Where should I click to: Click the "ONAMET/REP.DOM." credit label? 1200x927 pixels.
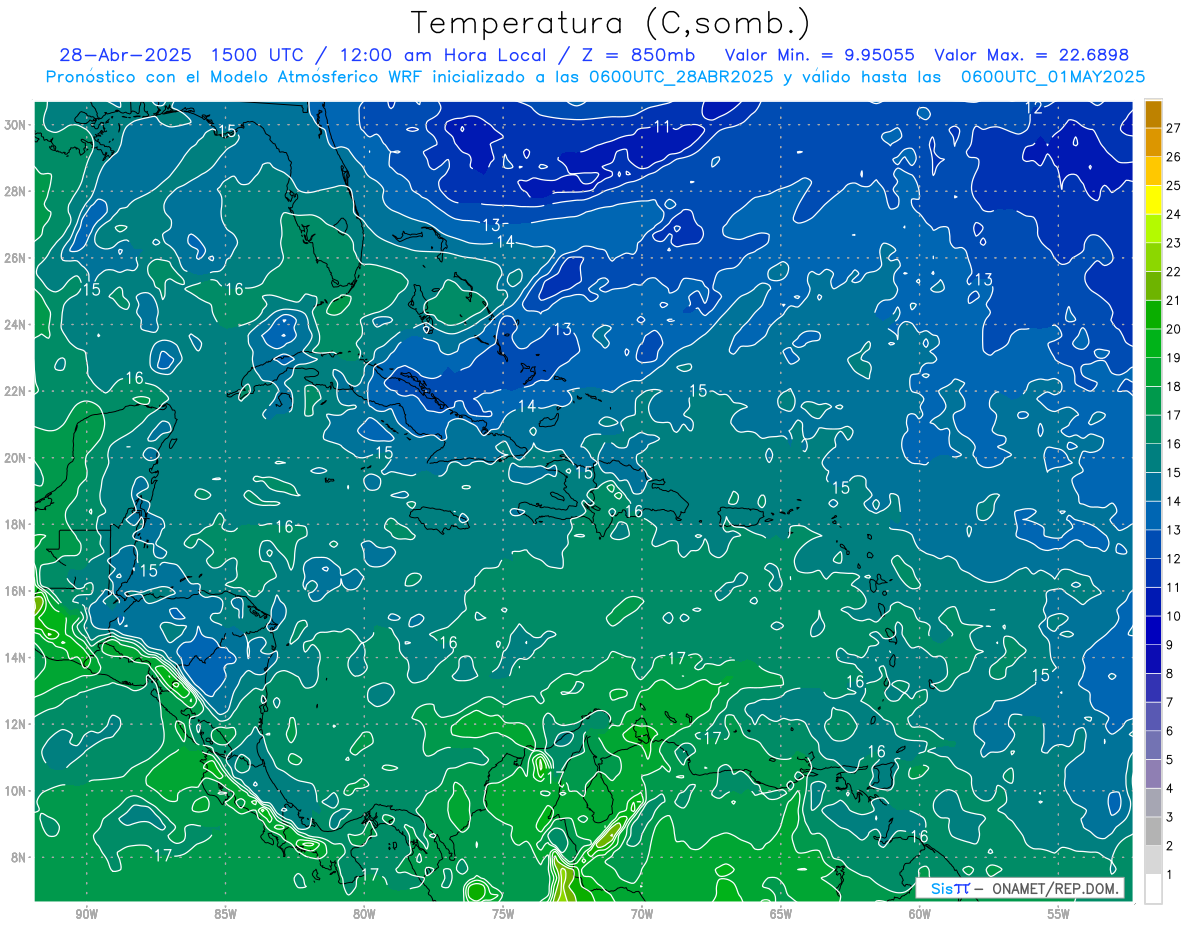[1056, 888]
